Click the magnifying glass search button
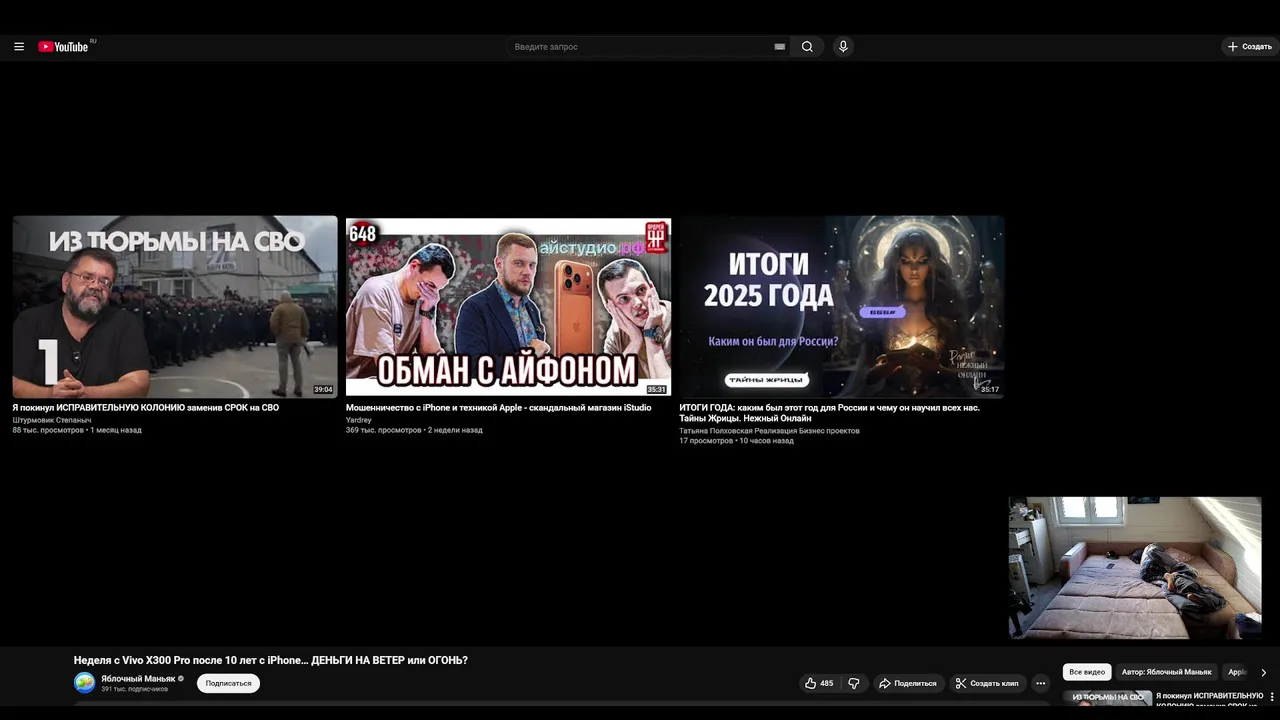The height and width of the screenshot is (720, 1280). [807, 47]
